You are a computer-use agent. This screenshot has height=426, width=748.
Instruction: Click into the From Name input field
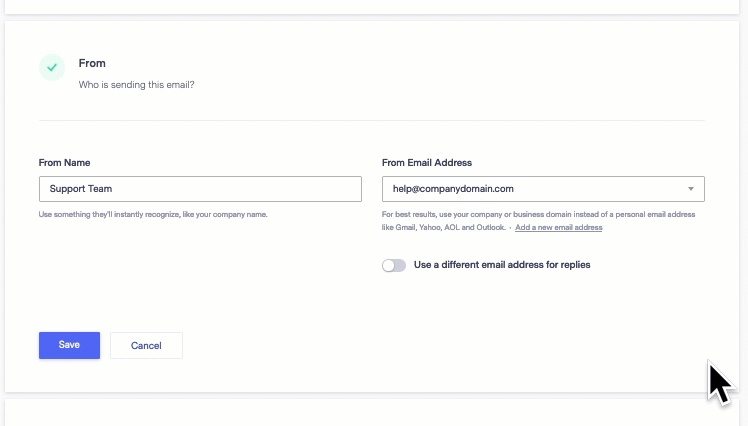[x=200, y=189]
